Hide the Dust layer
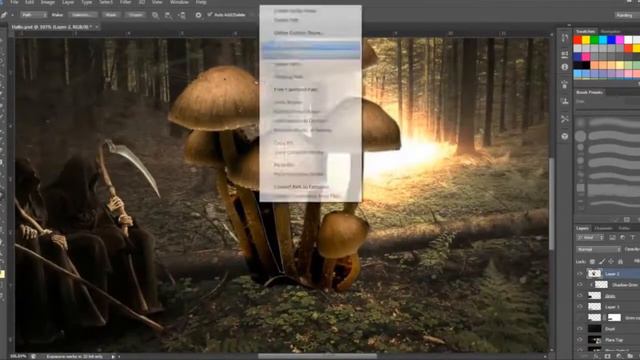This screenshot has width=640, height=360. click(580, 329)
